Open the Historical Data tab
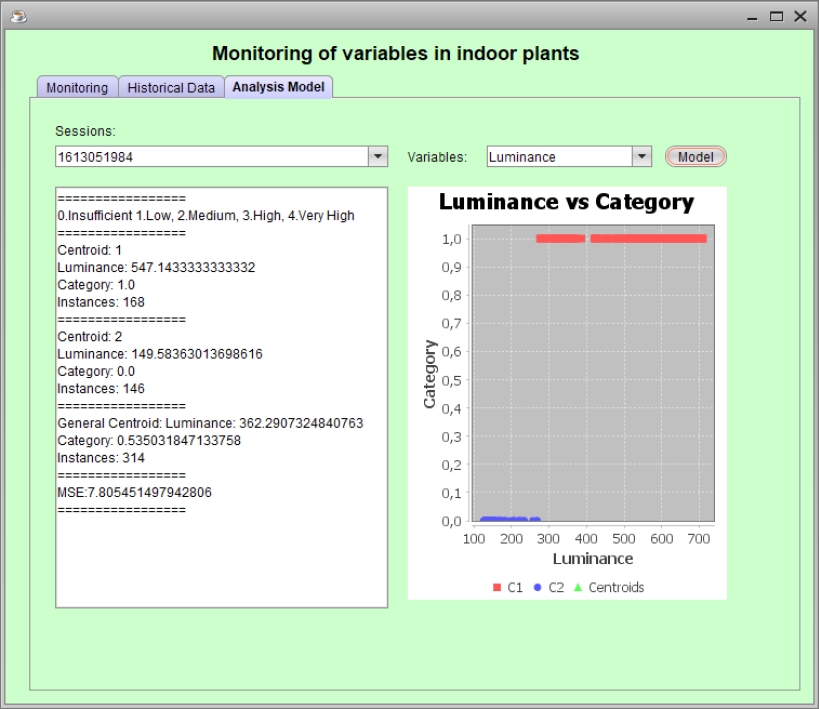 pyautogui.click(x=171, y=88)
